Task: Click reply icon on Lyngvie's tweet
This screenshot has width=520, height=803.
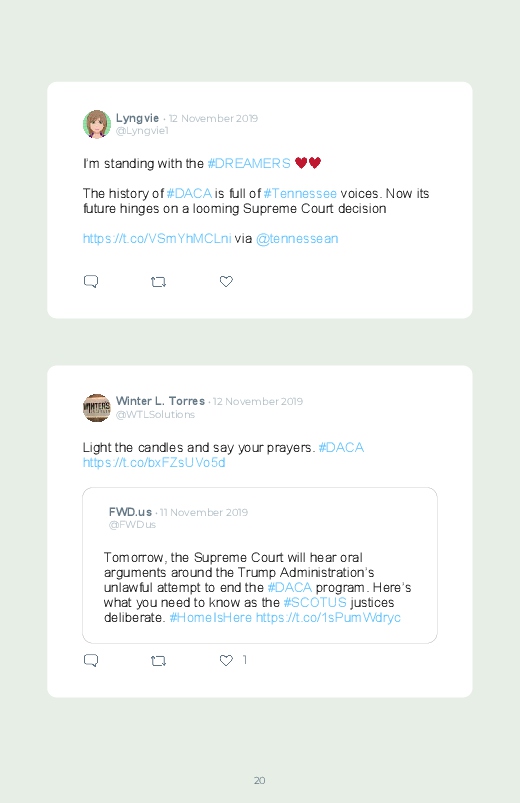Action: (91, 281)
